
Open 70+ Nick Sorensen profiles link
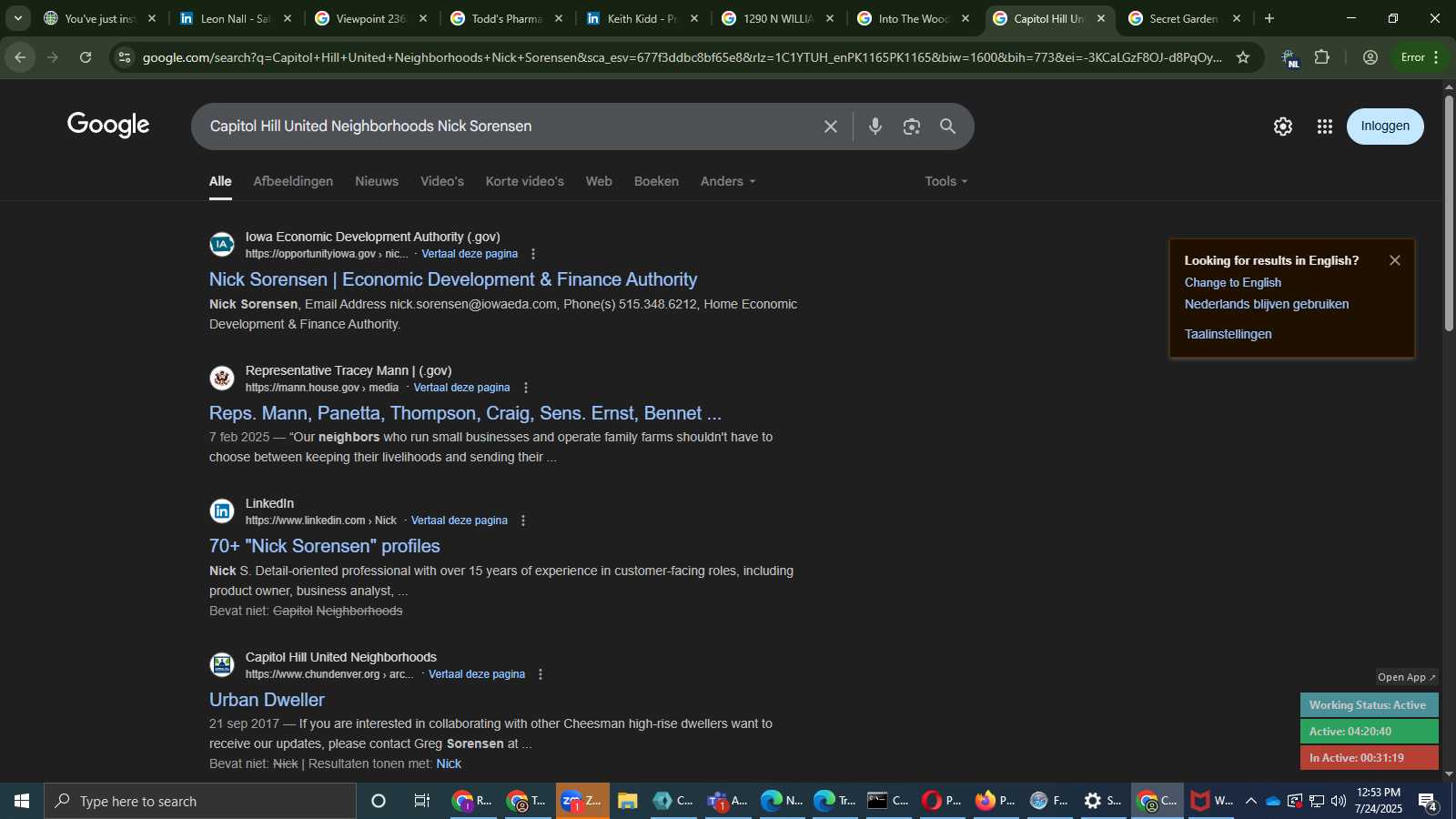(x=325, y=546)
